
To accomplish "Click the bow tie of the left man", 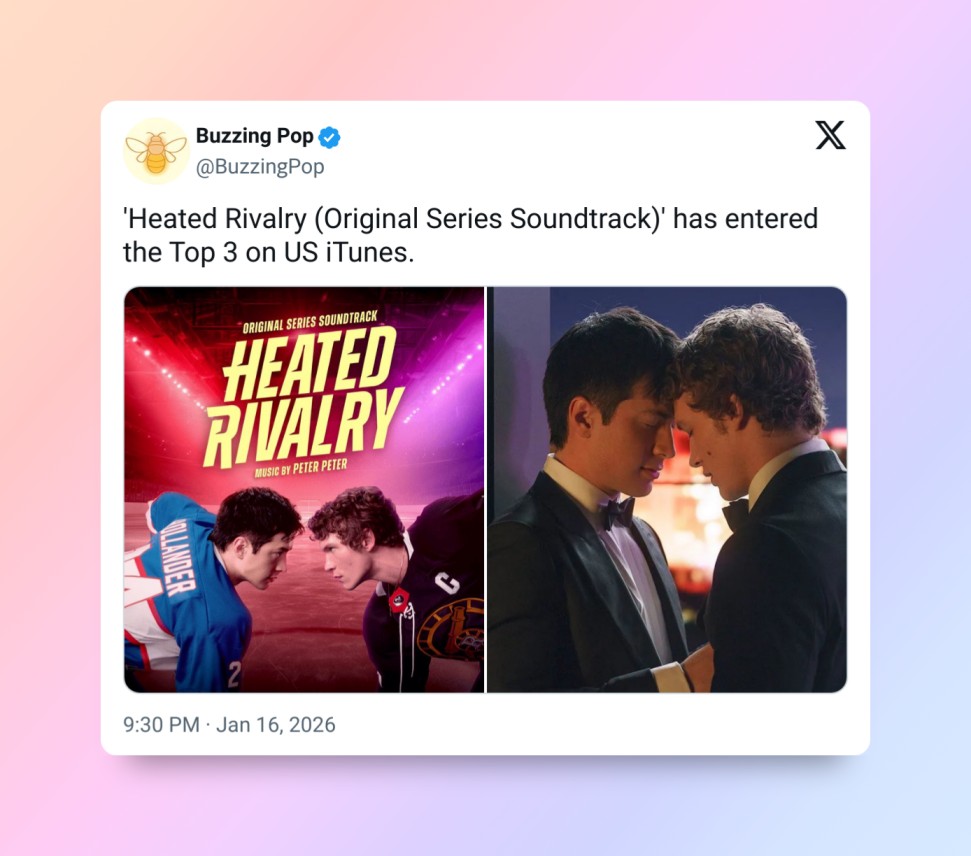I will pyautogui.click(x=618, y=512).
